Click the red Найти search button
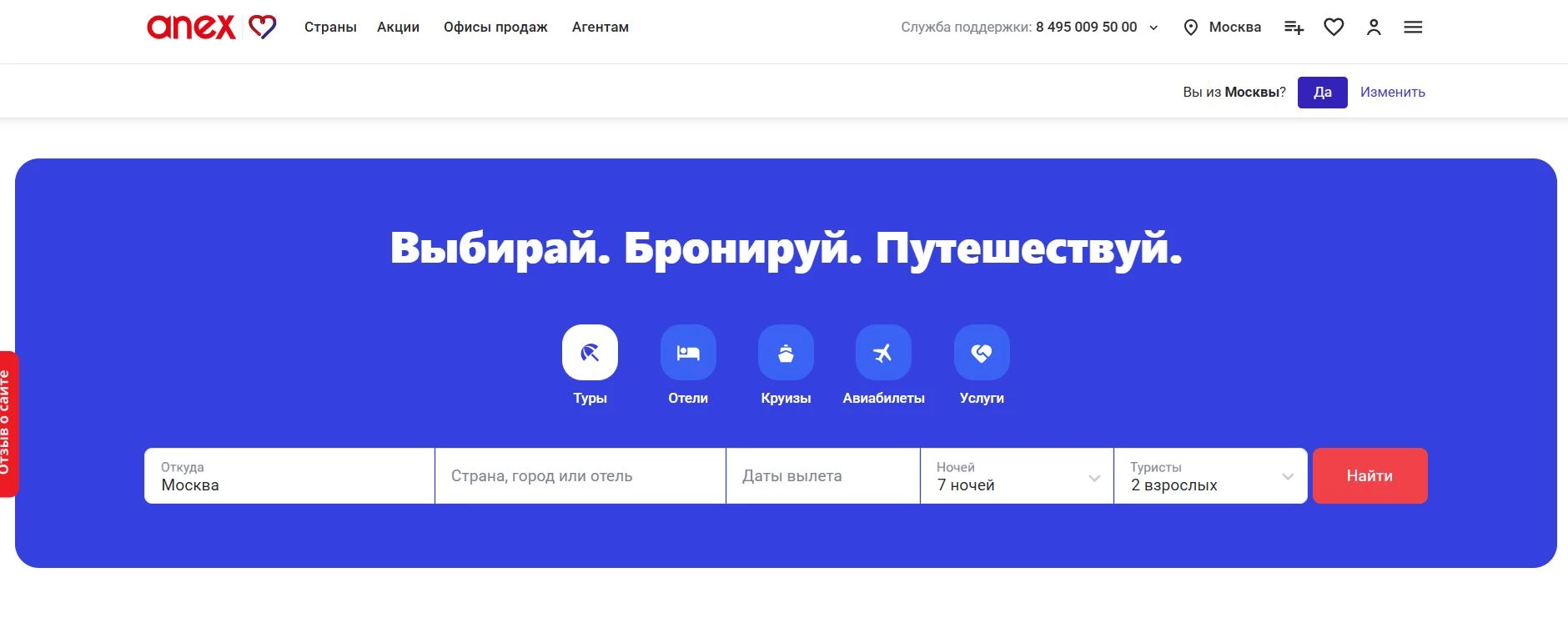This screenshot has height=633, width=1568. coord(1370,476)
